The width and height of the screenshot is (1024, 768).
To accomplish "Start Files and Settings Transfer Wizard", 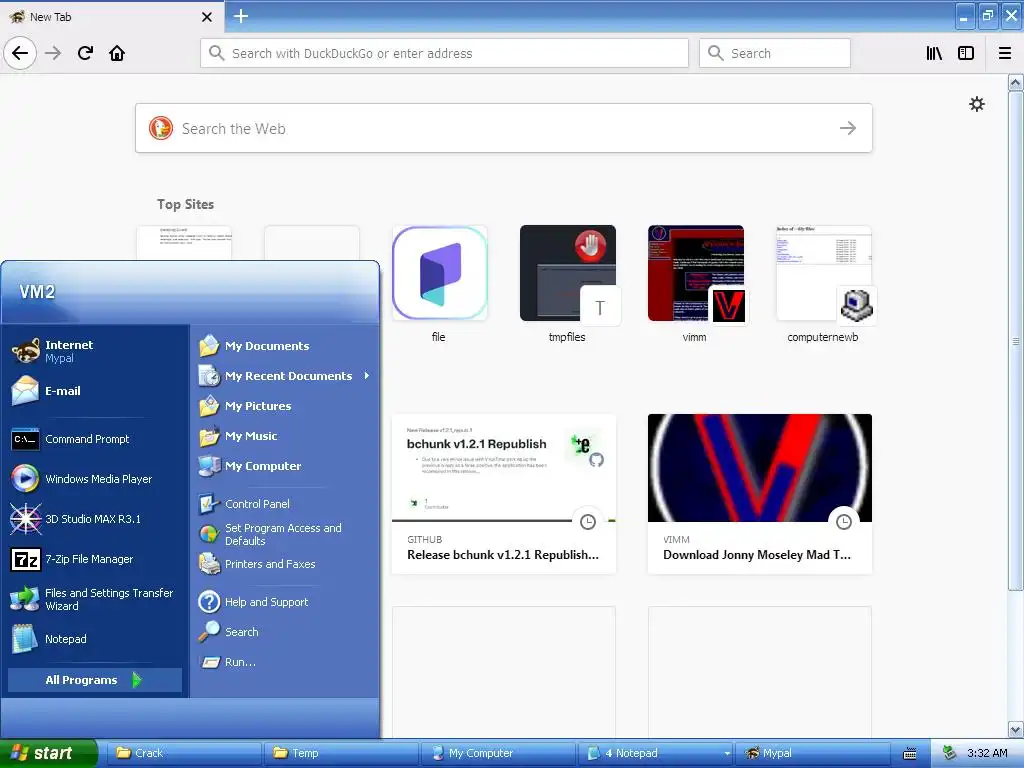I will (95, 599).
